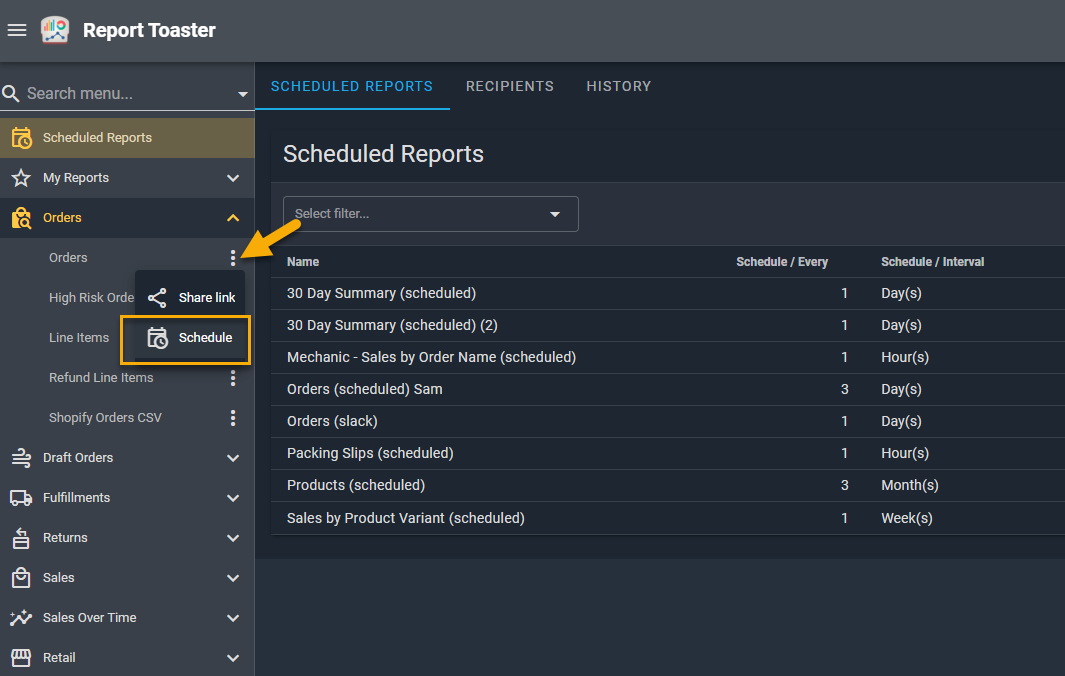Expand the My Reports section

click(x=233, y=178)
